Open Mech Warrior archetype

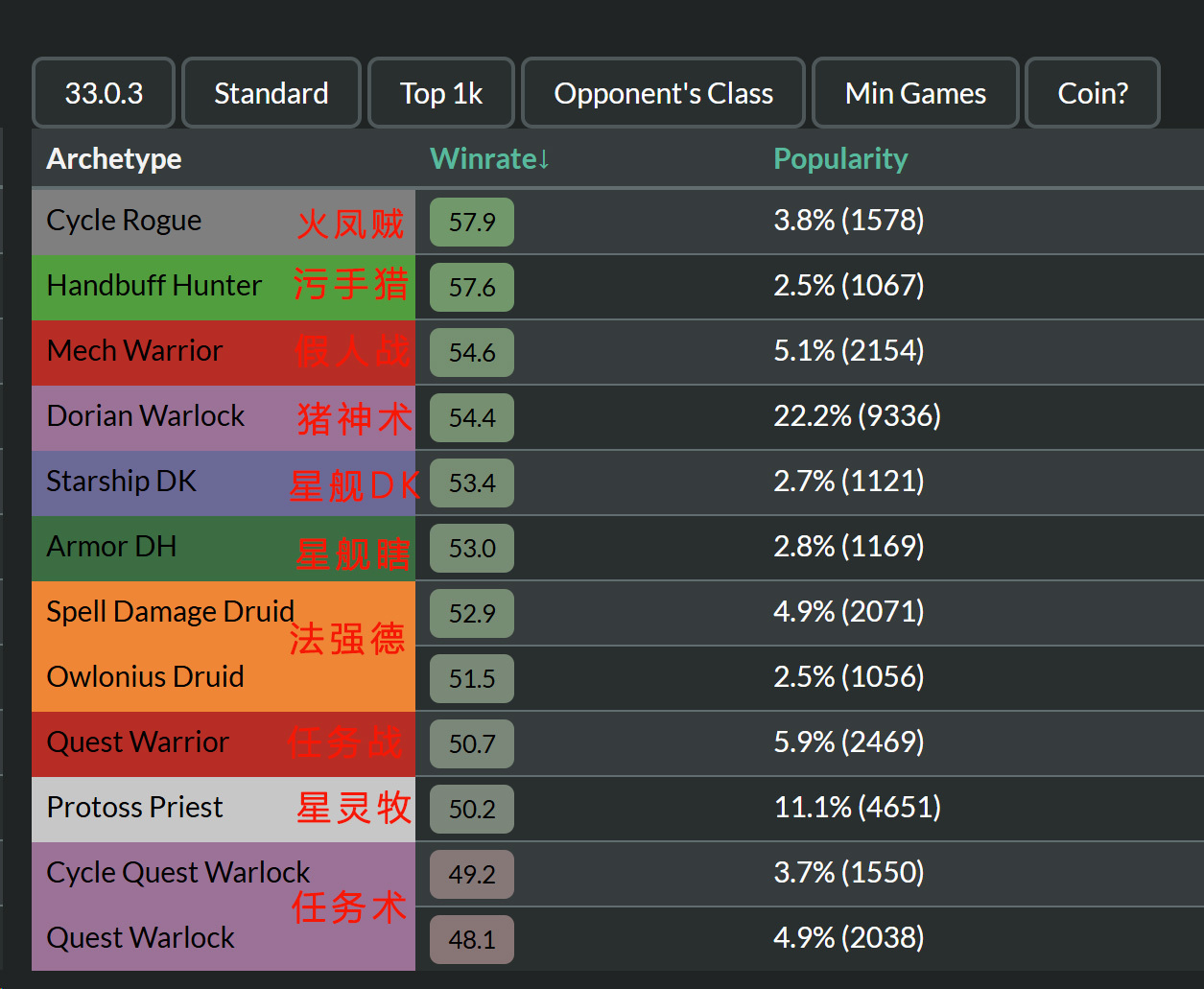tap(134, 351)
